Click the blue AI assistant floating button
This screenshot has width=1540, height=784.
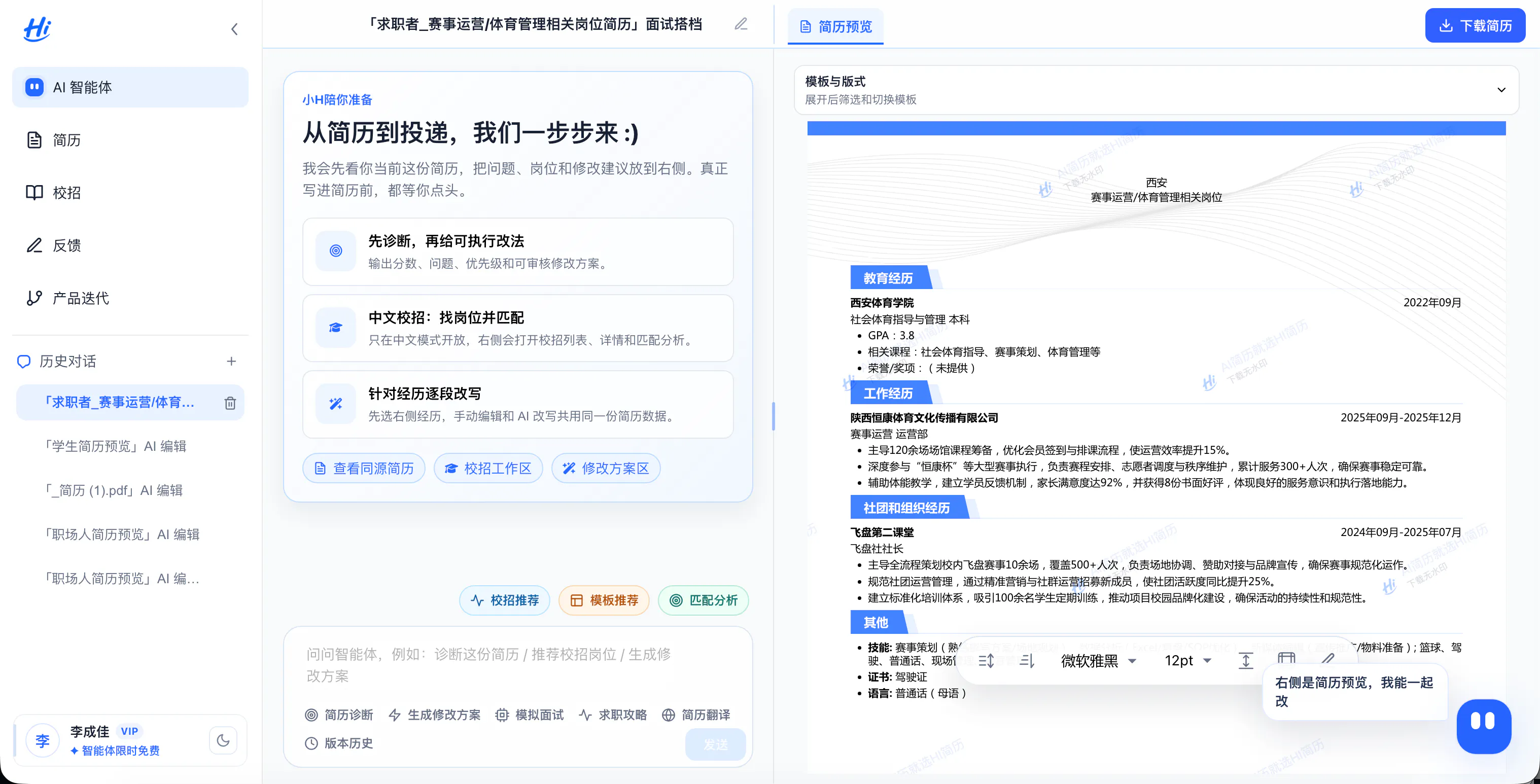click(1483, 726)
